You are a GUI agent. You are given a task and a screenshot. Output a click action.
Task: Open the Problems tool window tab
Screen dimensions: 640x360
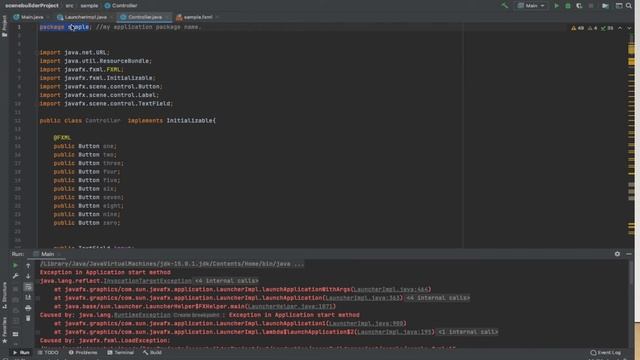83,352
